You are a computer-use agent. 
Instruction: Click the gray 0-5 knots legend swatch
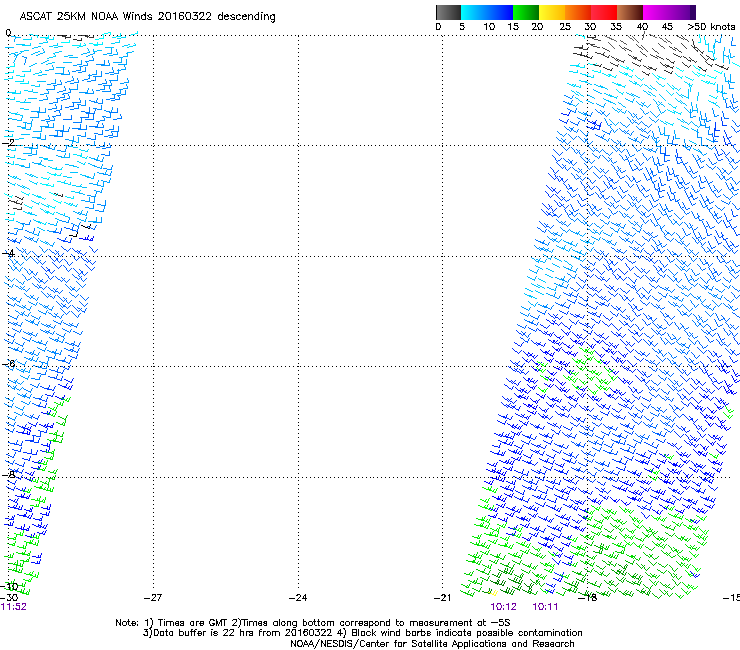(x=448, y=12)
